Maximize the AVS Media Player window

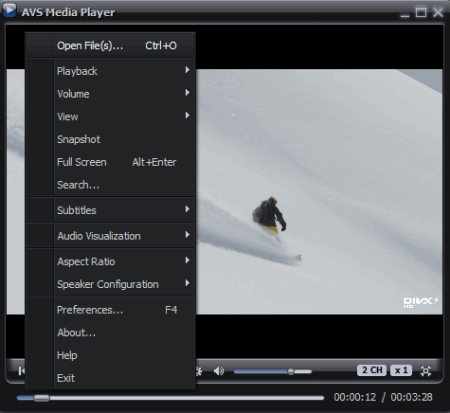(421, 13)
